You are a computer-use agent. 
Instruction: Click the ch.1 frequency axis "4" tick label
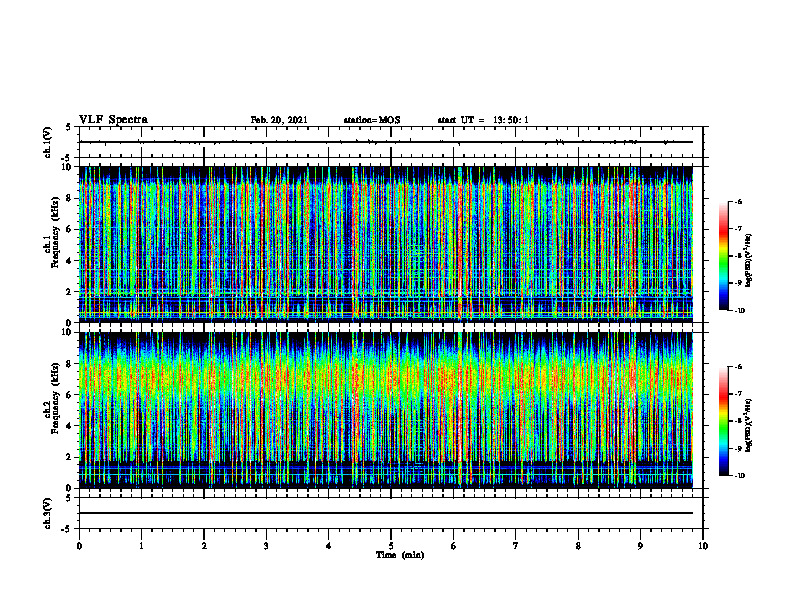pyautogui.click(x=70, y=261)
